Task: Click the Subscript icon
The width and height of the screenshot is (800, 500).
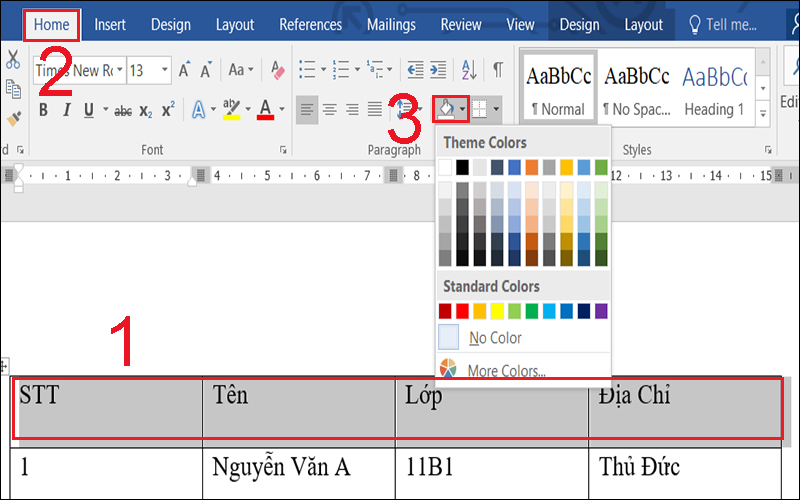Action: pyautogui.click(x=146, y=110)
